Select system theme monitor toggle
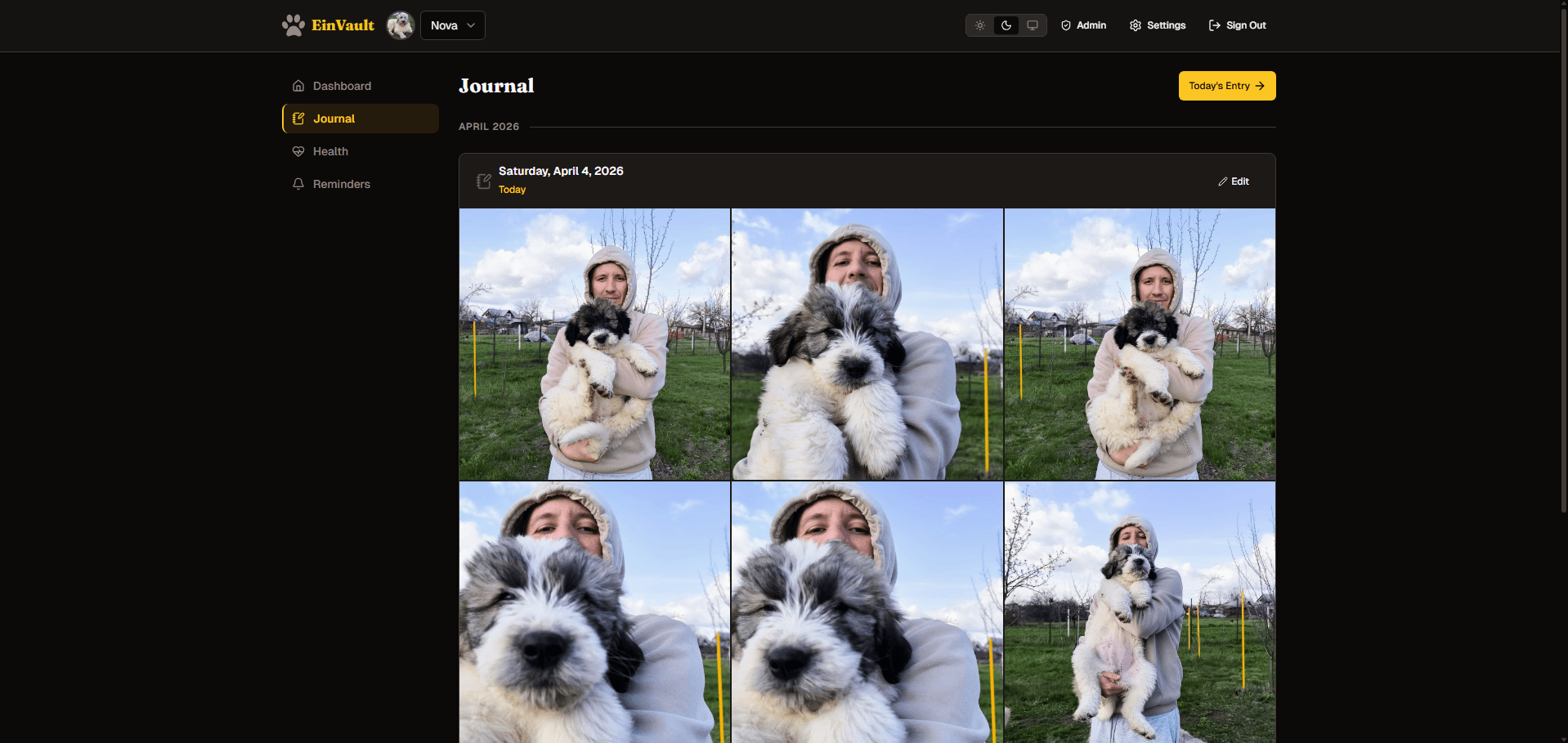This screenshot has height=743, width=1568. click(1033, 25)
